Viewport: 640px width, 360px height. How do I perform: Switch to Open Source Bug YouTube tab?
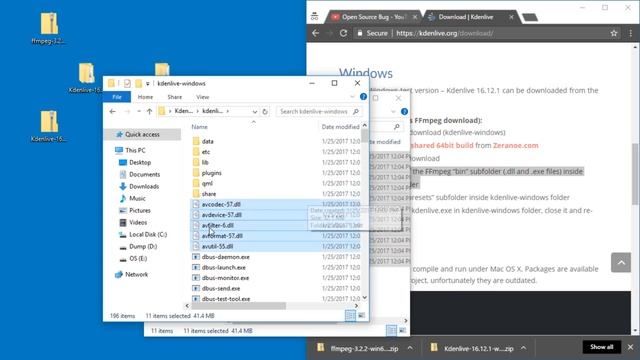click(x=373, y=17)
